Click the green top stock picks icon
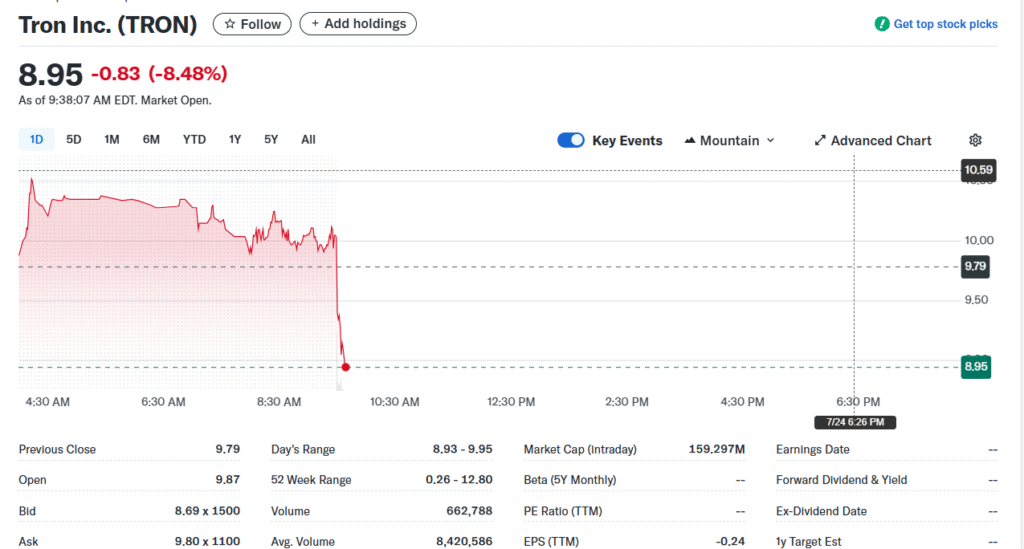The width and height of the screenshot is (1024, 549). tap(881, 24)
